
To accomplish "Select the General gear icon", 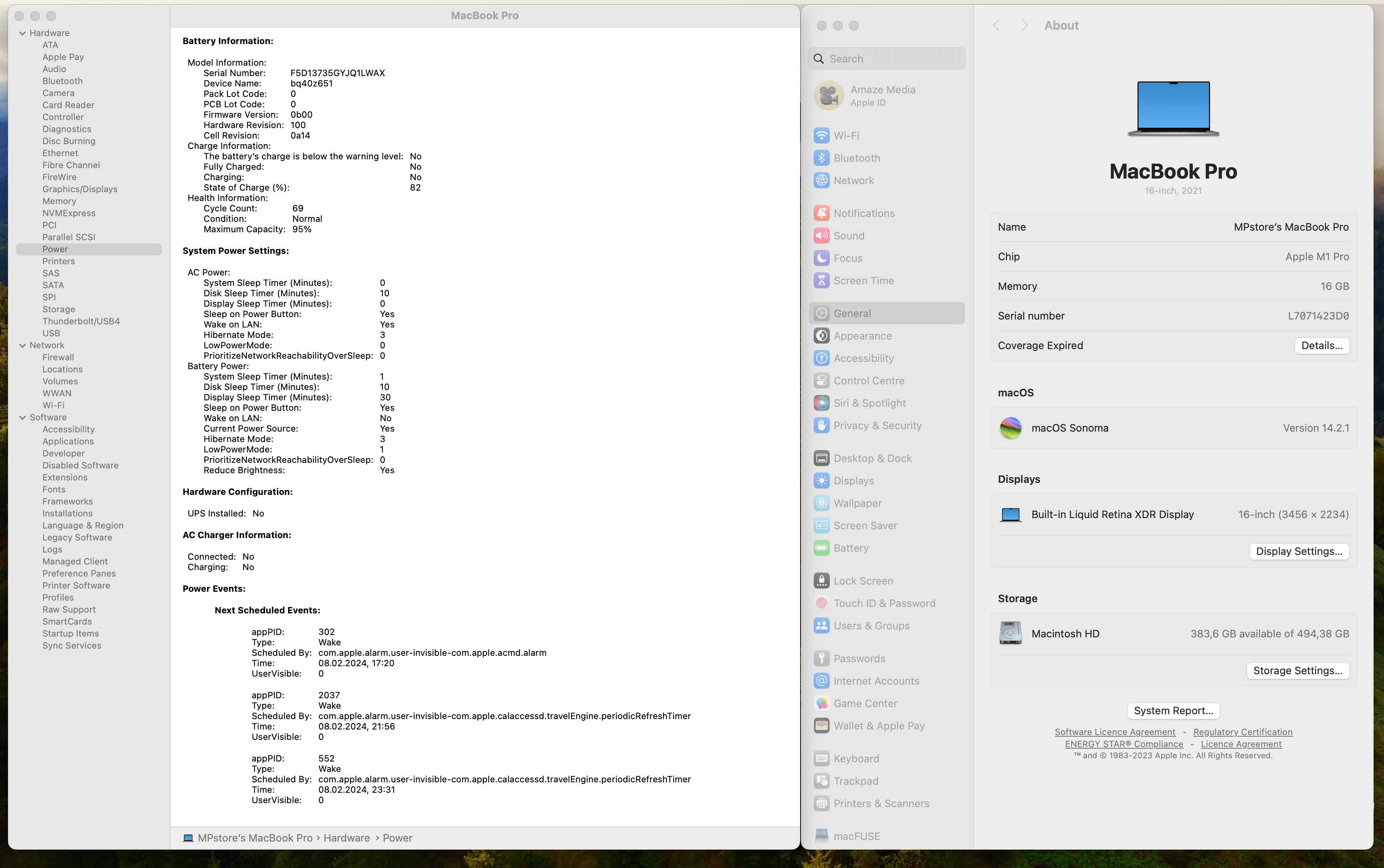I will pyautogui.click(x=821, y=313).
